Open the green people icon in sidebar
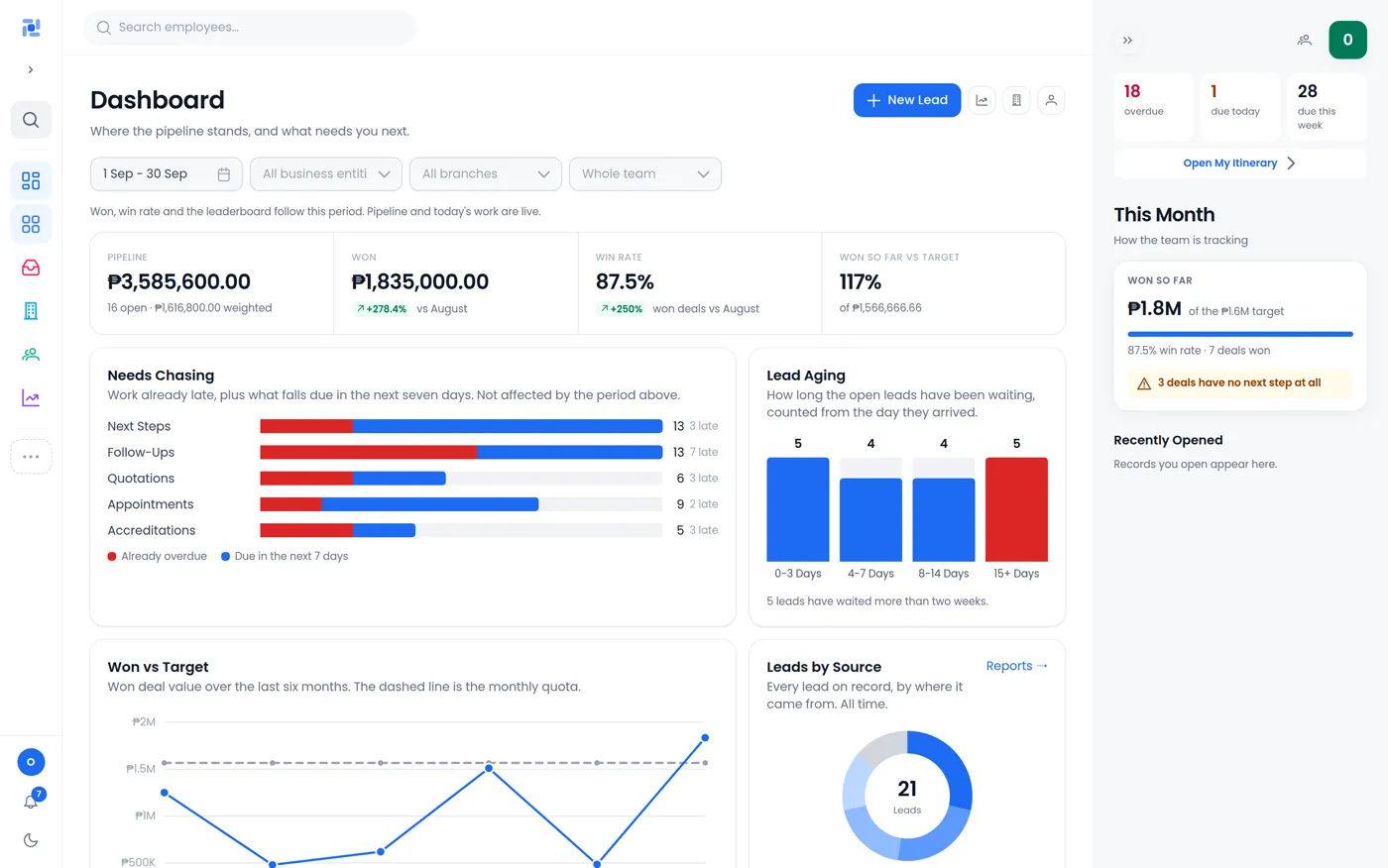 pos(31,355)
